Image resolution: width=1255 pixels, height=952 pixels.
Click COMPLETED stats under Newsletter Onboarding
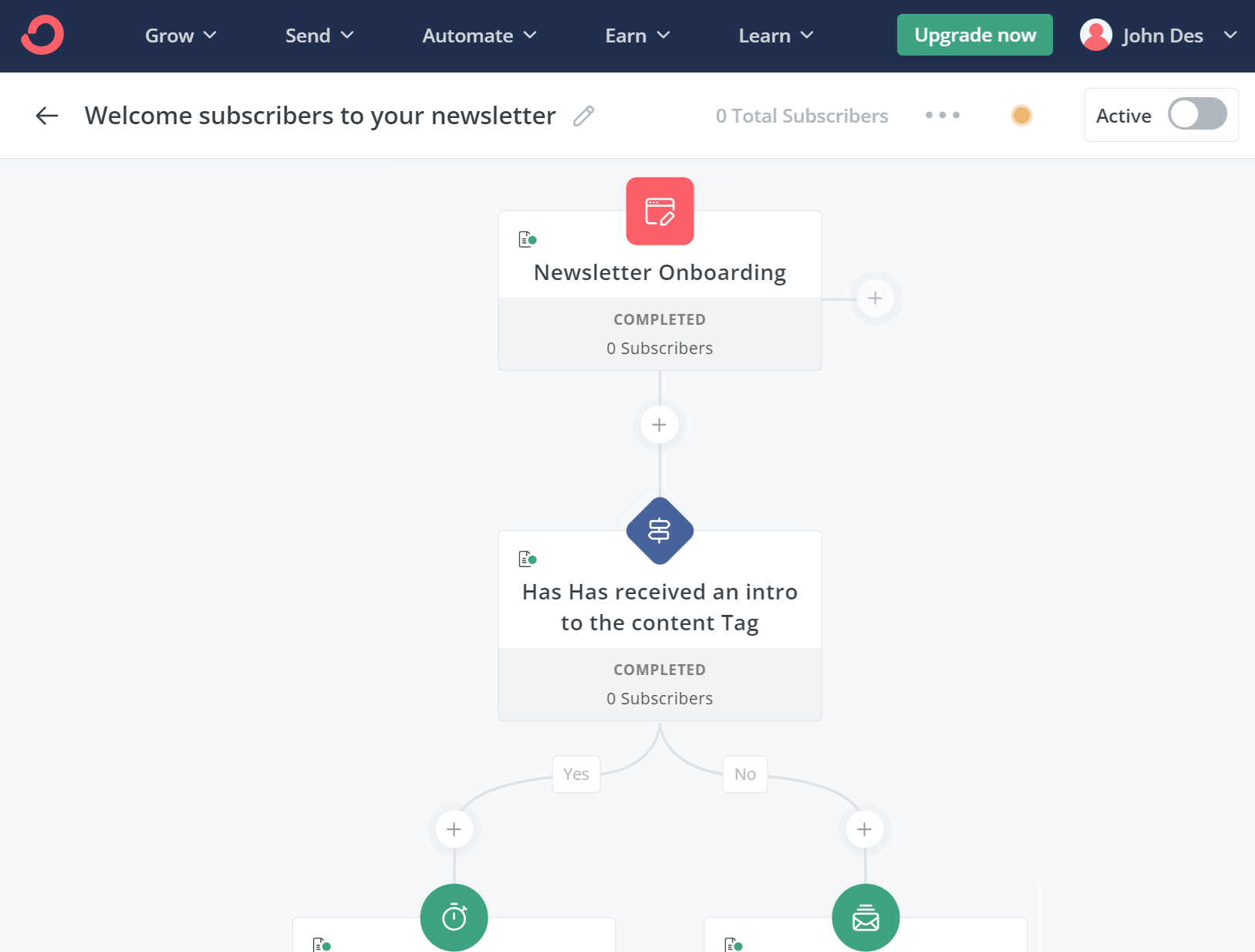click(660, 319)
